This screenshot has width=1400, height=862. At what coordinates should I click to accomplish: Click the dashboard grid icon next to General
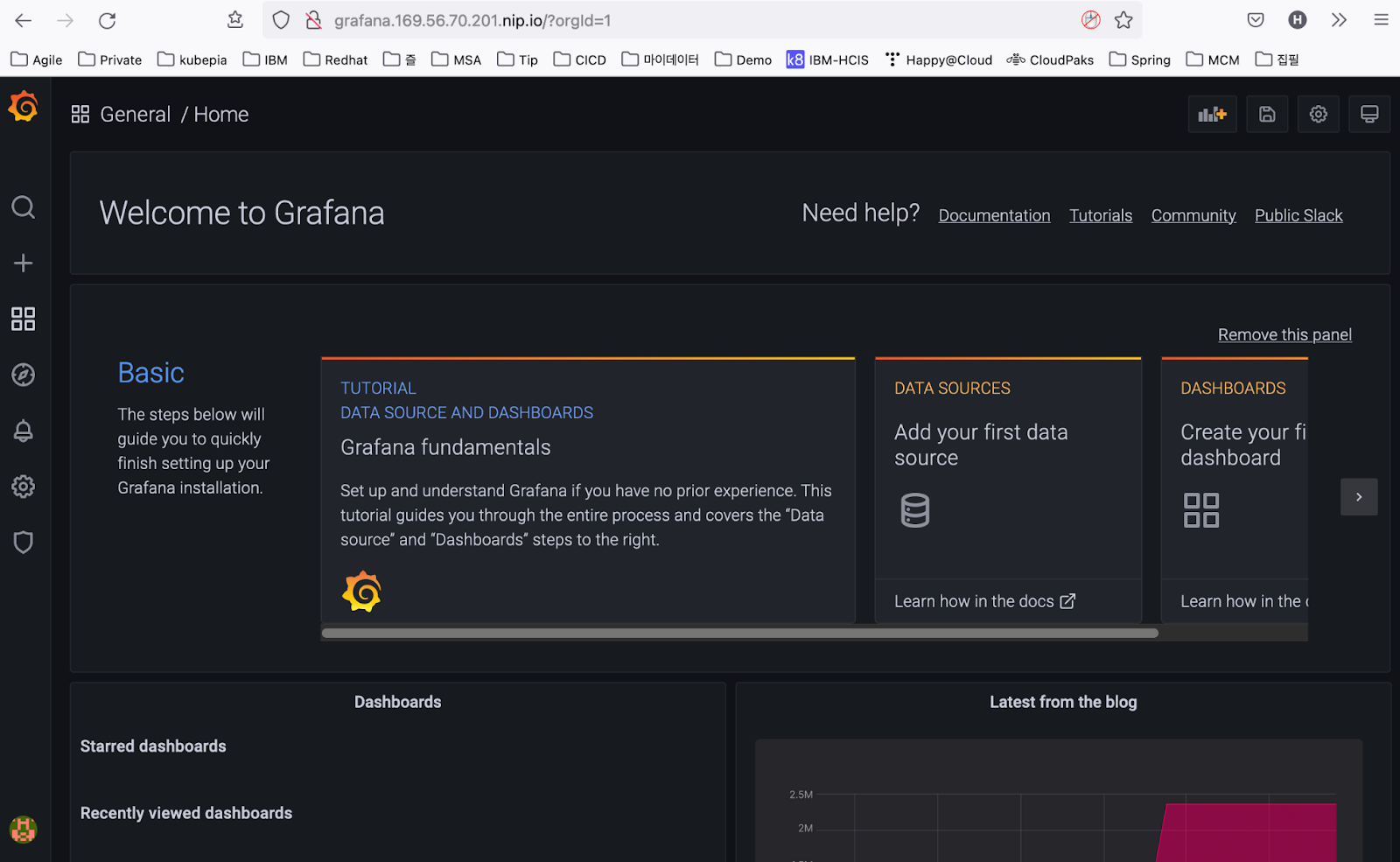(x=80, y=115)
